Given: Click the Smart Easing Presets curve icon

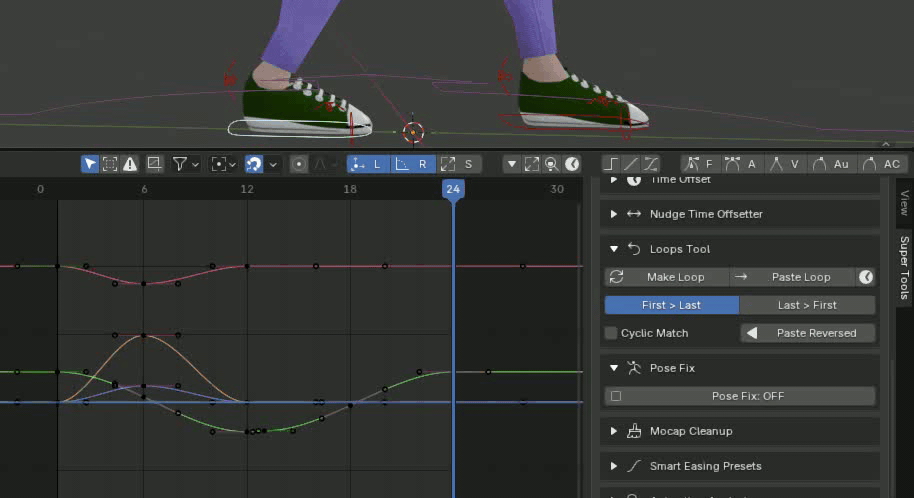Looking at the screenshot, I should pos(634,466).
